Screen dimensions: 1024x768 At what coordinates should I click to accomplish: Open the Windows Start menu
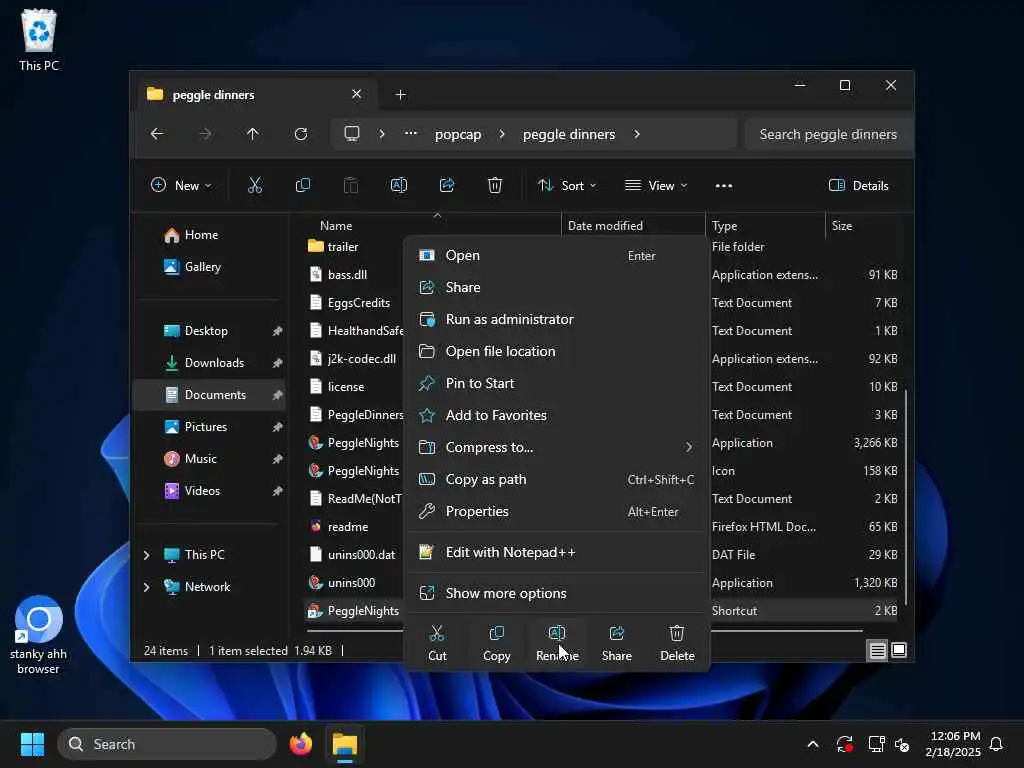[32, 744]
